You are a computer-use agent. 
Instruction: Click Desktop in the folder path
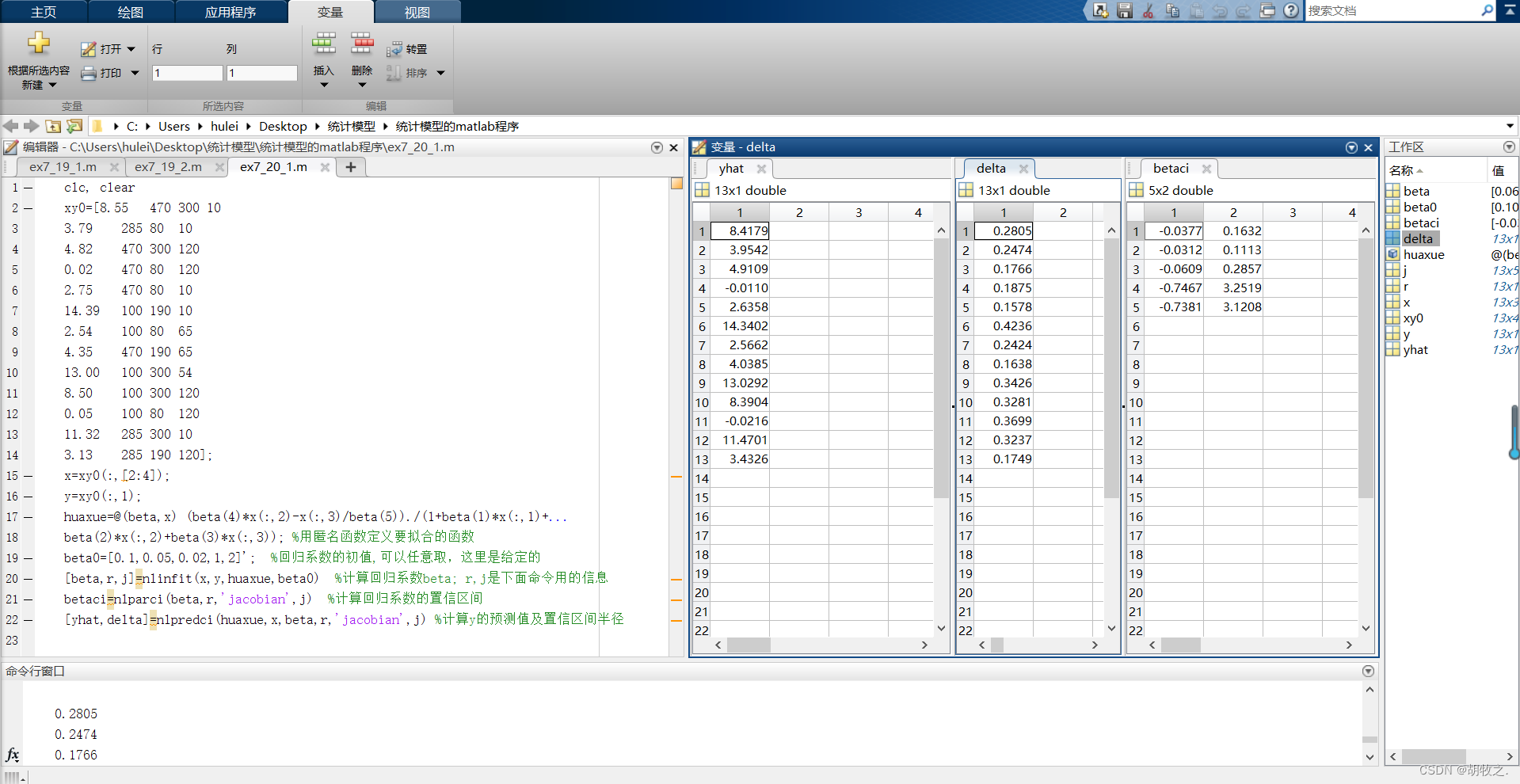pyautogui.click(x=283, y=127)
